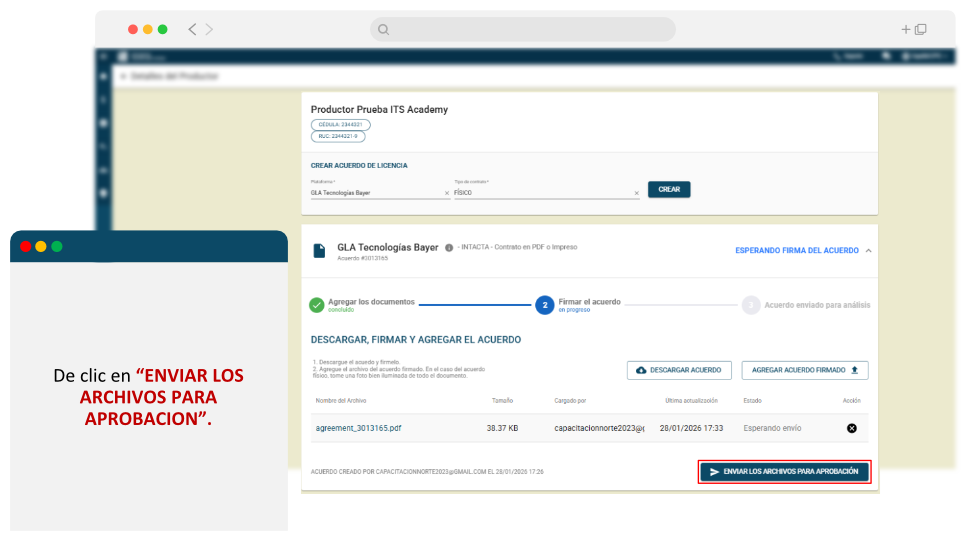Click the 38.37 KB size cell
The width and height of the screenshot is (961, 541).
[503, 428]
